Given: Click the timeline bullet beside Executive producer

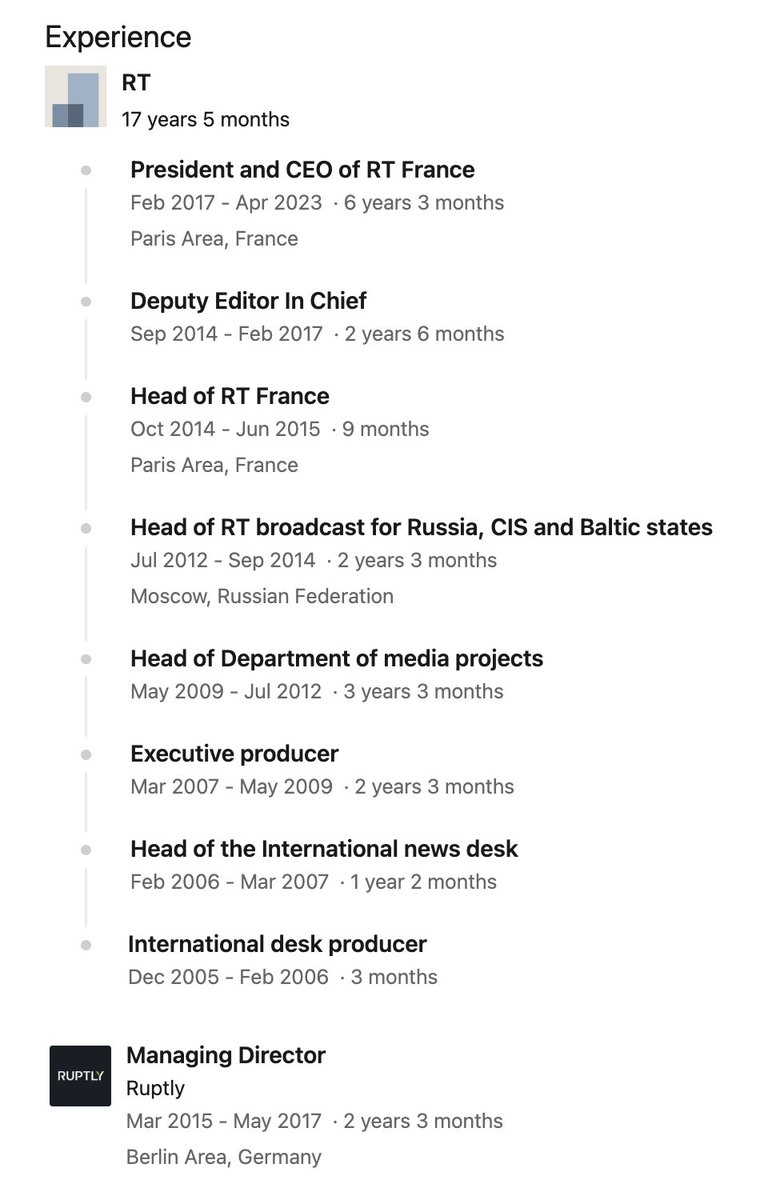Looking at the screenshot, I should (x=86, y=754).
